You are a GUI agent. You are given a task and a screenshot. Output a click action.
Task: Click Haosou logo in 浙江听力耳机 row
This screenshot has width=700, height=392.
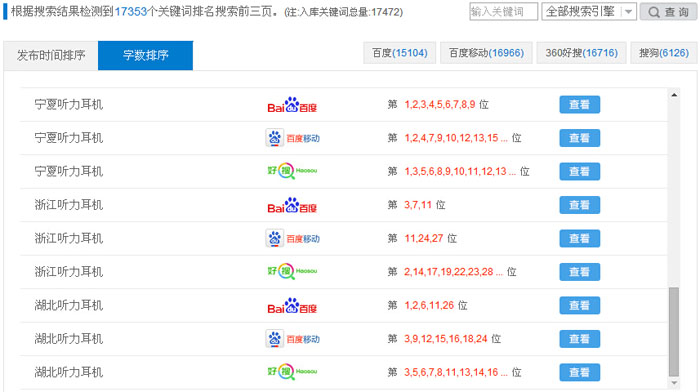pos(292,271)
